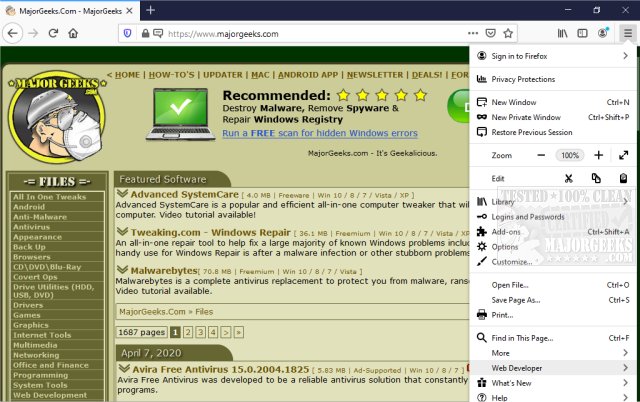Open Firefox account avatar icon in toolbar

coord(603,33)
